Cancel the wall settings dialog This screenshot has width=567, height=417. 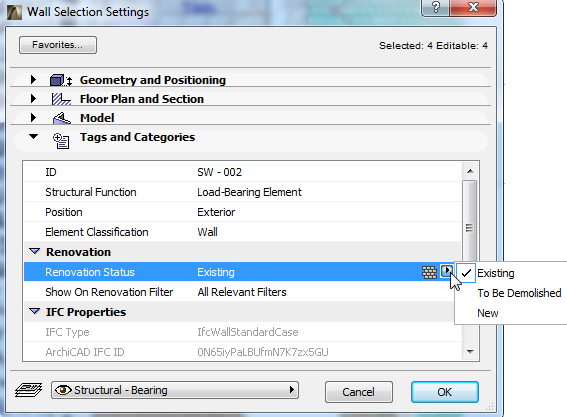pos(359,392)
